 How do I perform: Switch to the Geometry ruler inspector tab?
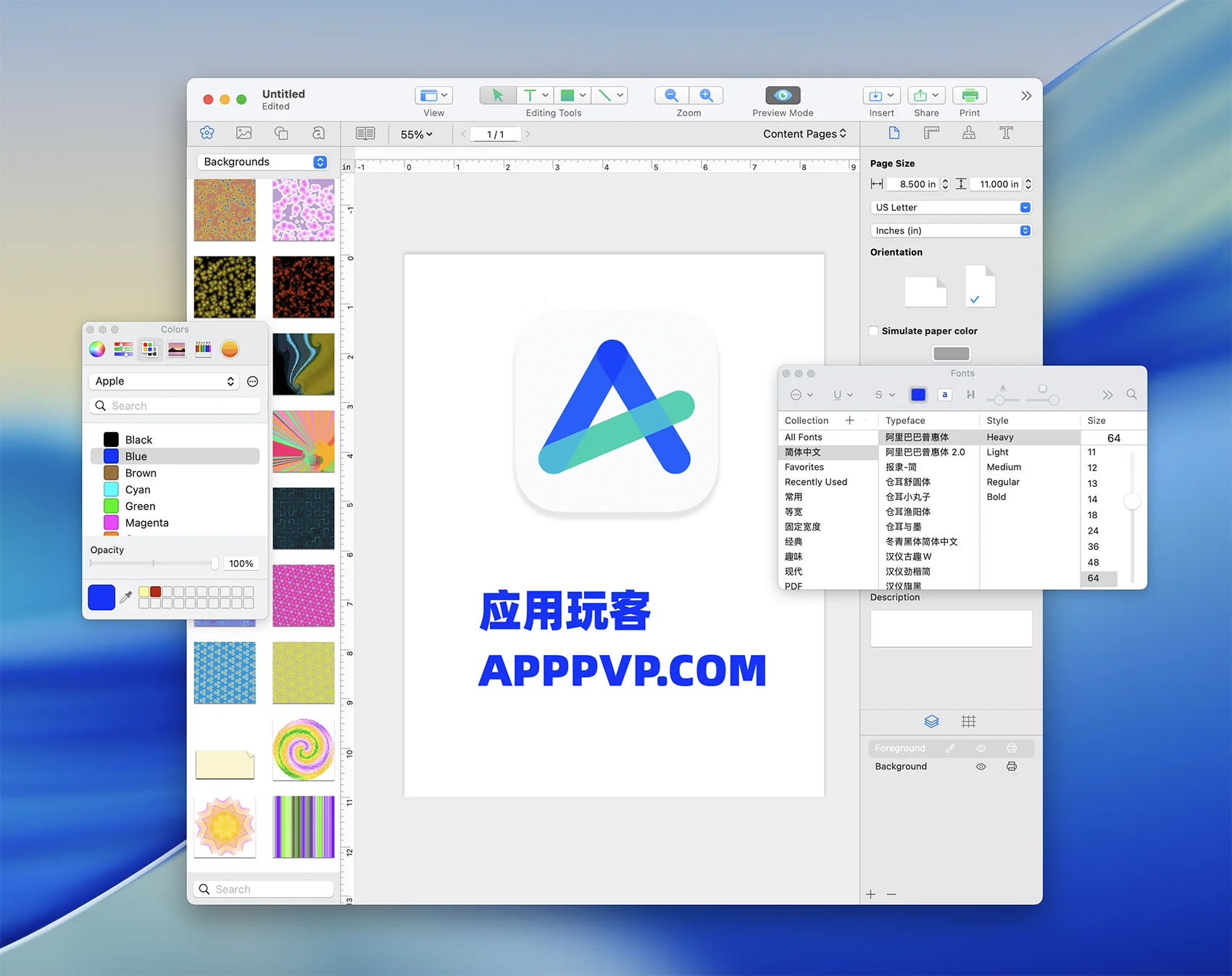[931, 133]
